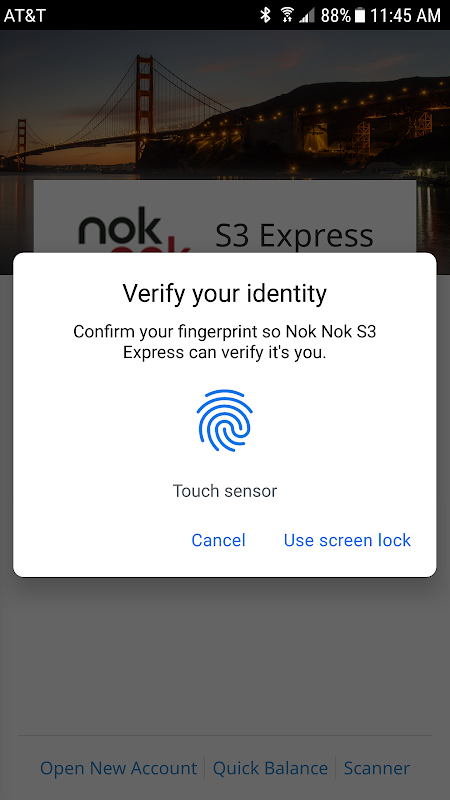Viewport: 450px width, 800px height.
Task: Tap the Bluetooth status bar icon
Action: 265,15
